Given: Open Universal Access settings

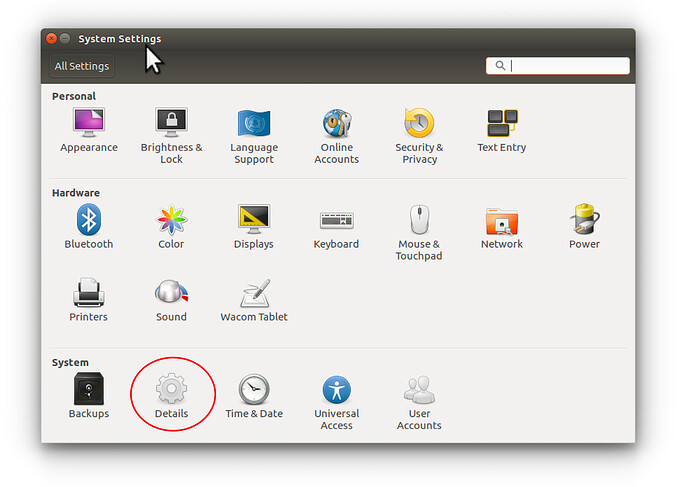Looking at the screenshot, I should (x=337, y=402).
